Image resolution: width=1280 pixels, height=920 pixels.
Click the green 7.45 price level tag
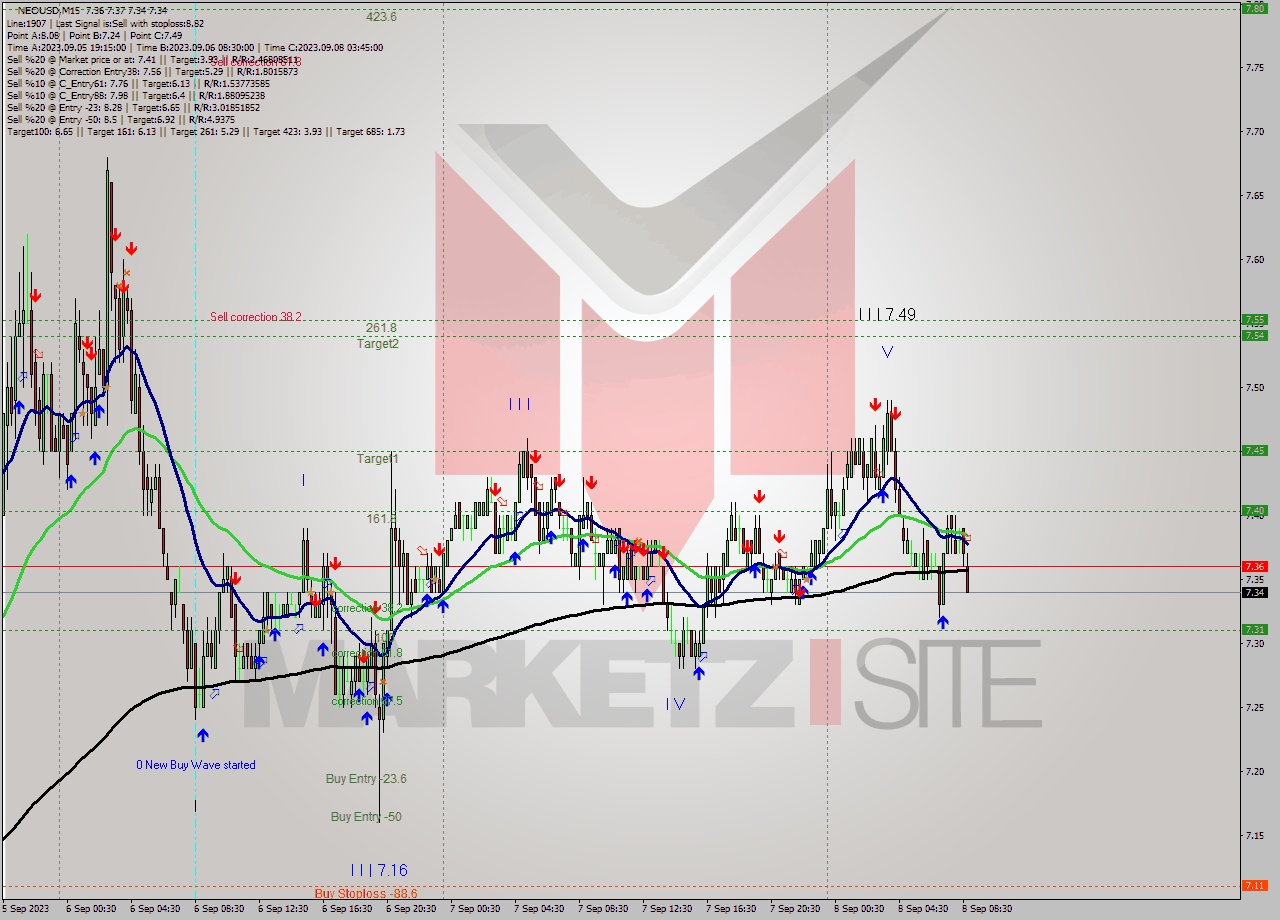pos(1254,451)
